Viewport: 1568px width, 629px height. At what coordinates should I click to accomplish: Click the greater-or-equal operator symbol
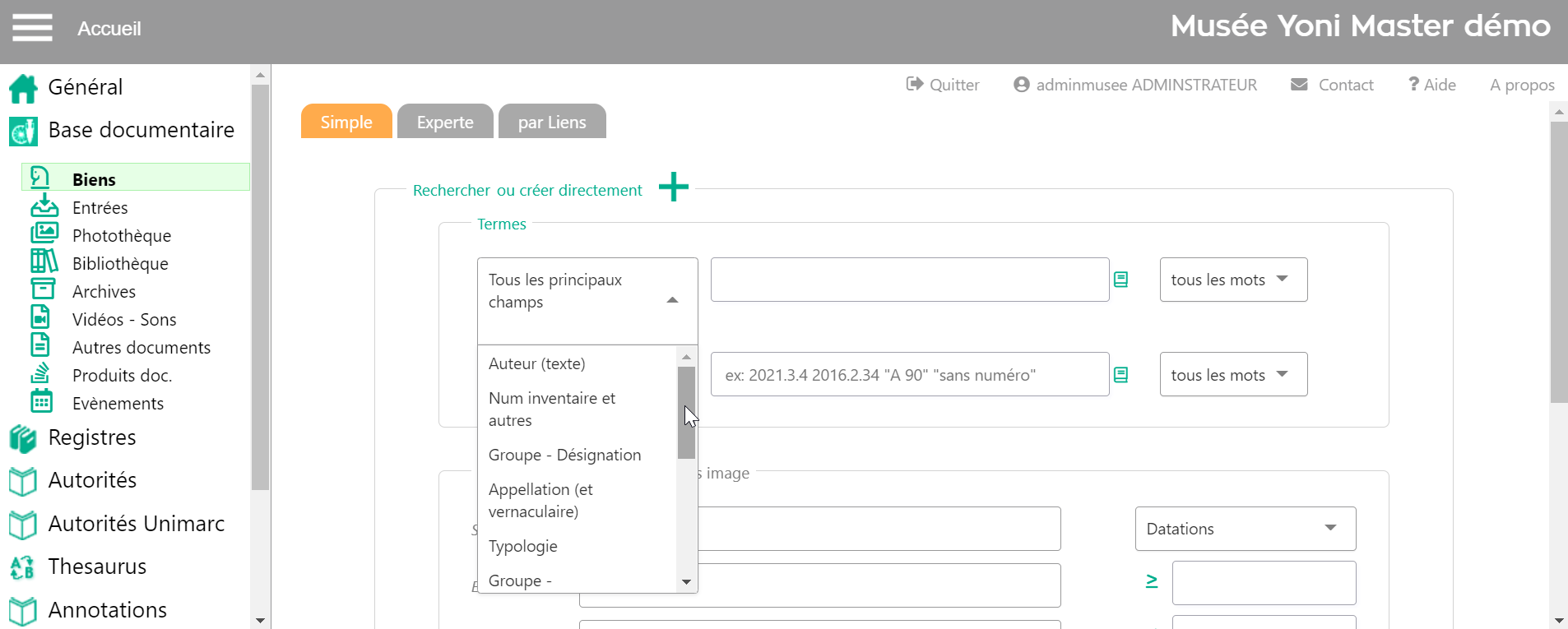[1152, 581]
